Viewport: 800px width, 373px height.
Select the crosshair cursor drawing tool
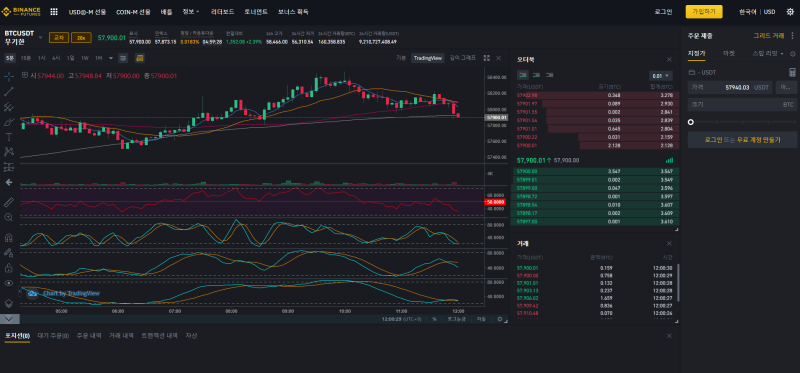click(x=9, y=77)
